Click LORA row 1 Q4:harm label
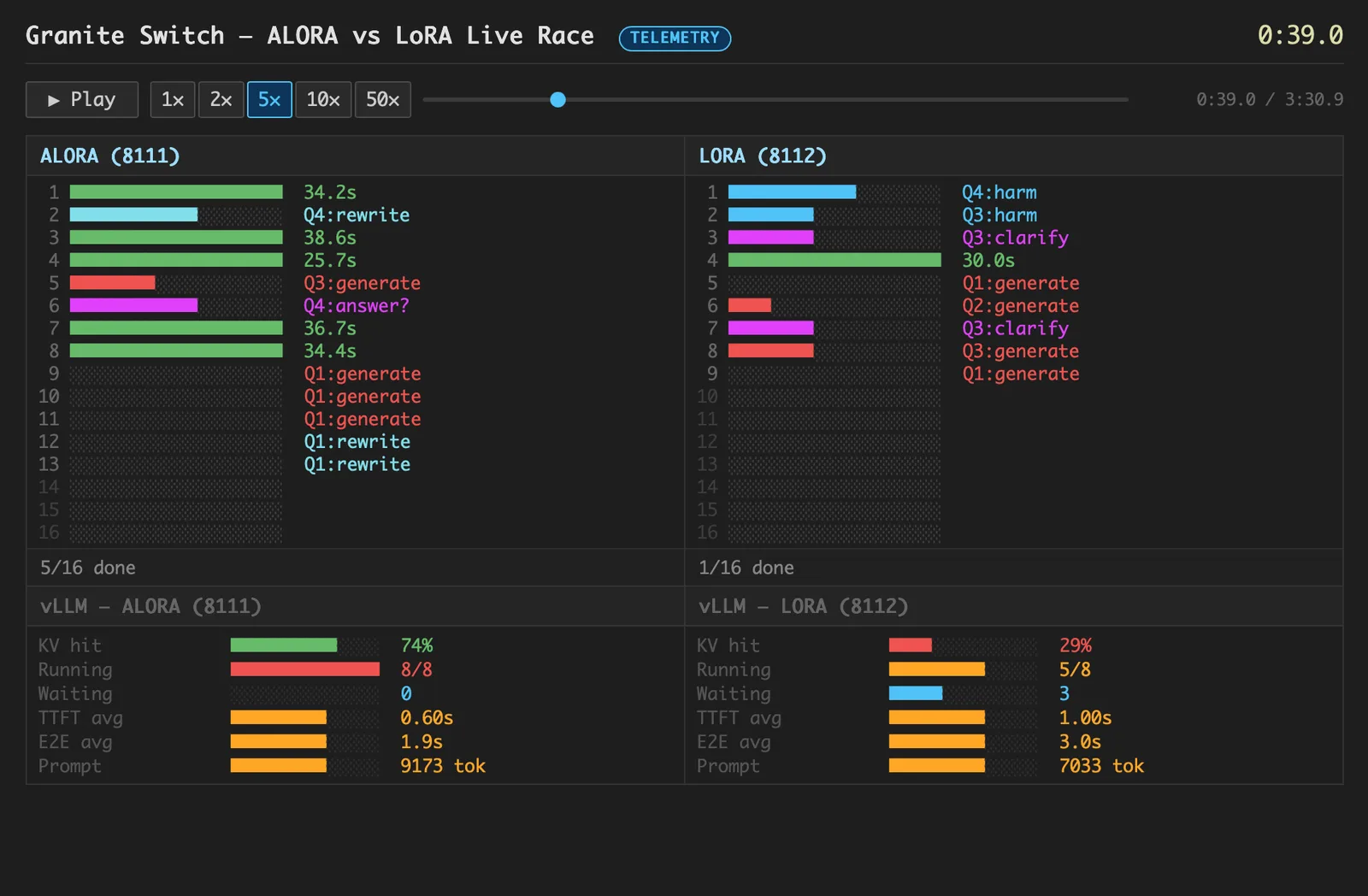 tap(999, 192)
